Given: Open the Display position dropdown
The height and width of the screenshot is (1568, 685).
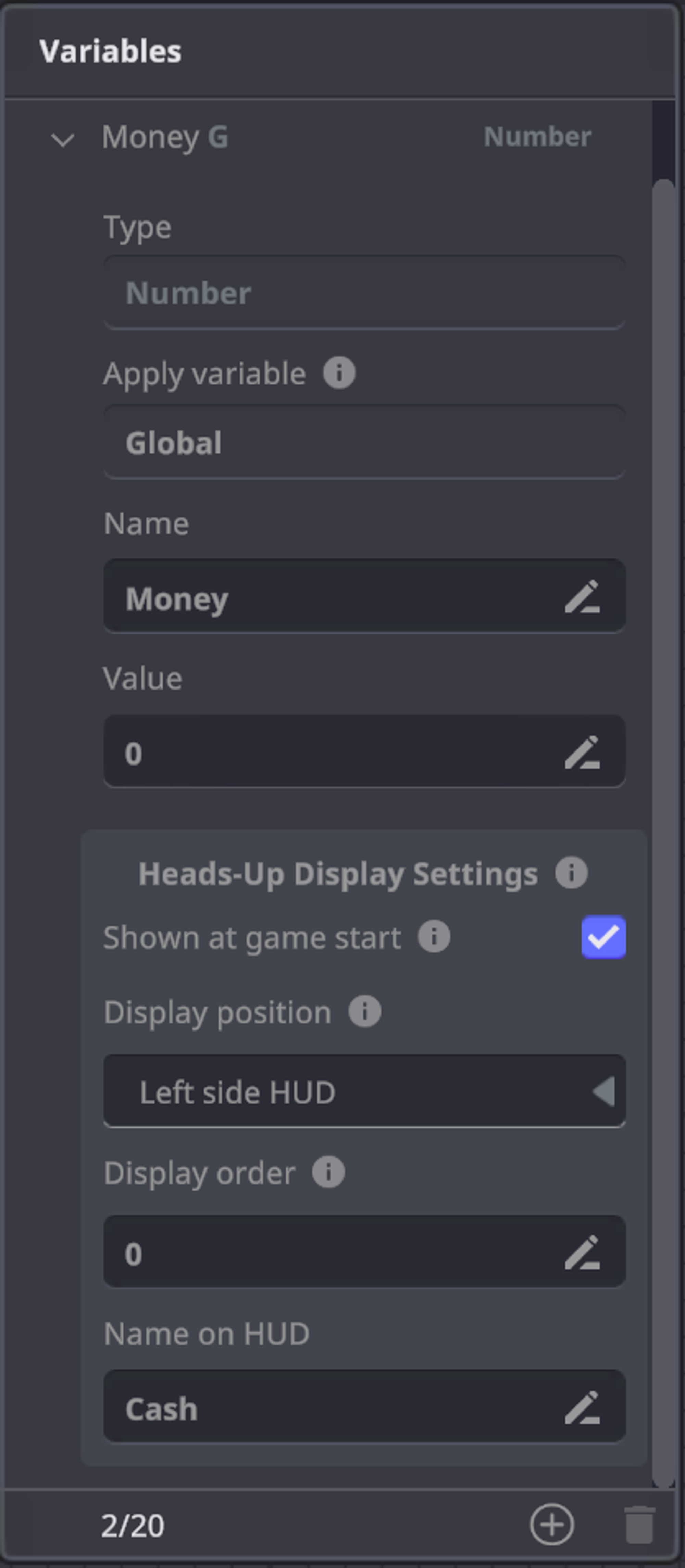Looking at the screenshot, I should [364, 1091].
